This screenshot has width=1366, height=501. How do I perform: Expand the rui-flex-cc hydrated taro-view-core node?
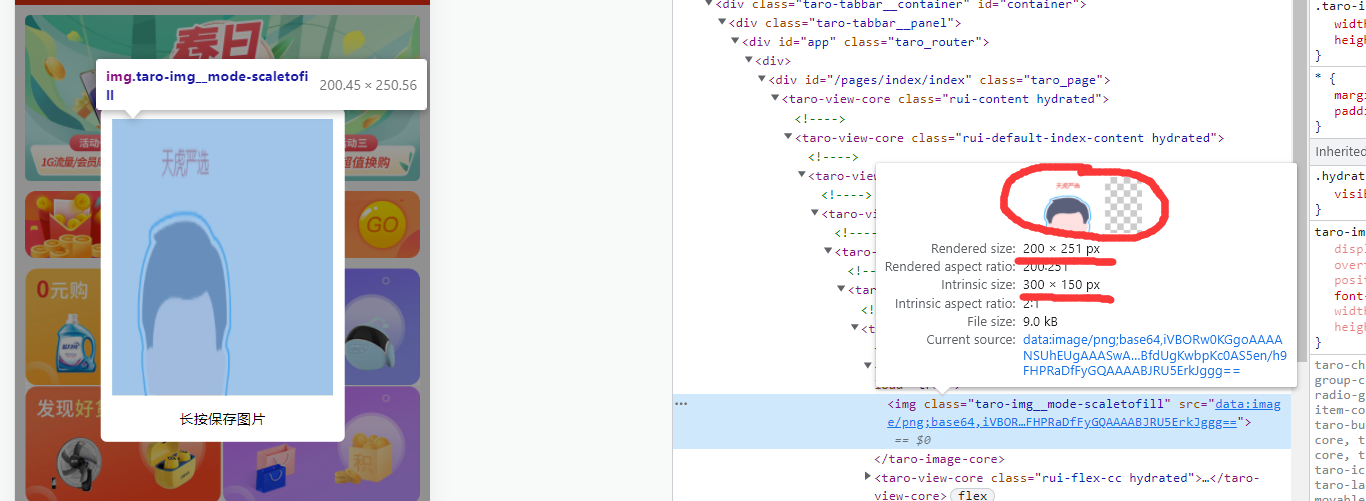868,477
